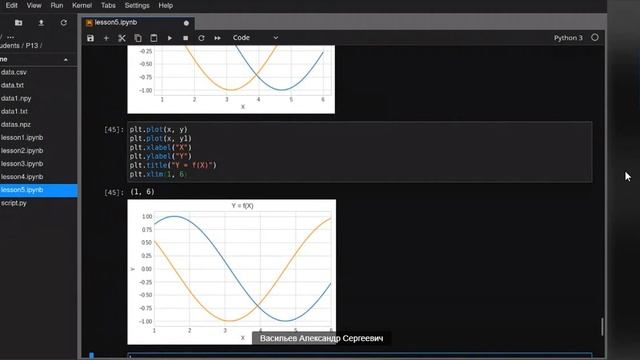
Task: Open the Run menu
Action: (57, 5)
